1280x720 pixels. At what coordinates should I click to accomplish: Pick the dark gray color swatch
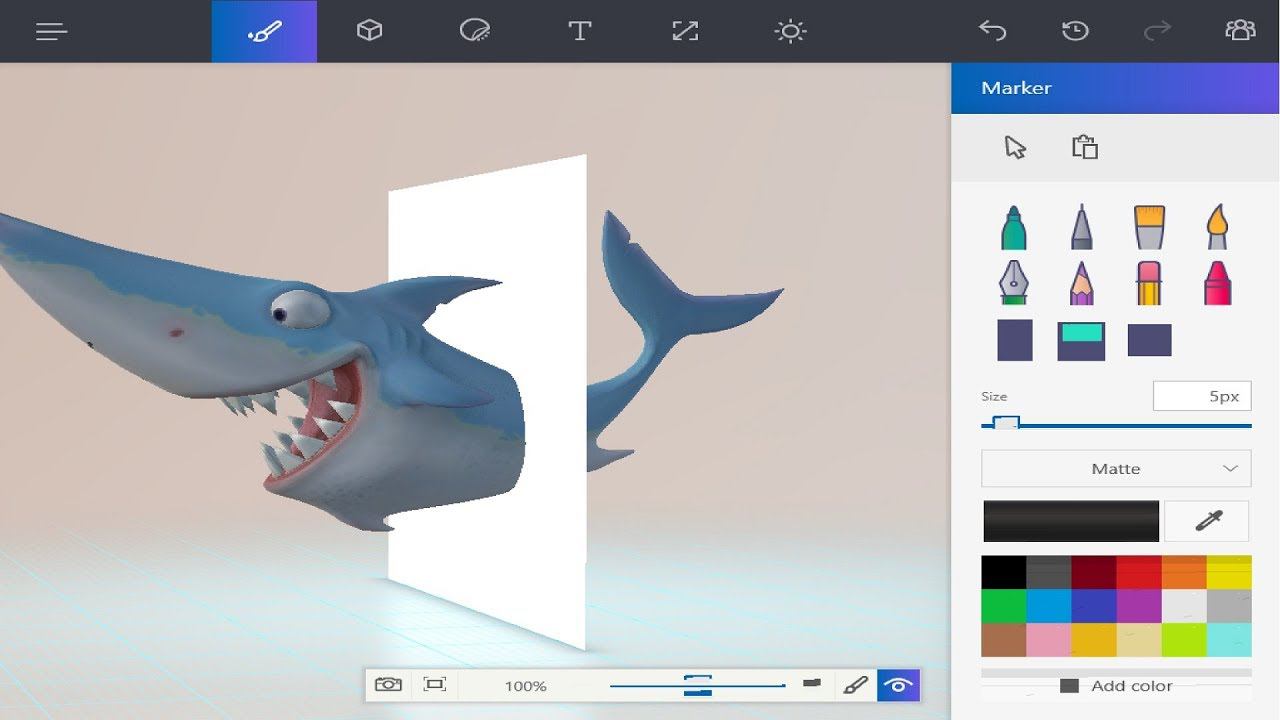1049,573
